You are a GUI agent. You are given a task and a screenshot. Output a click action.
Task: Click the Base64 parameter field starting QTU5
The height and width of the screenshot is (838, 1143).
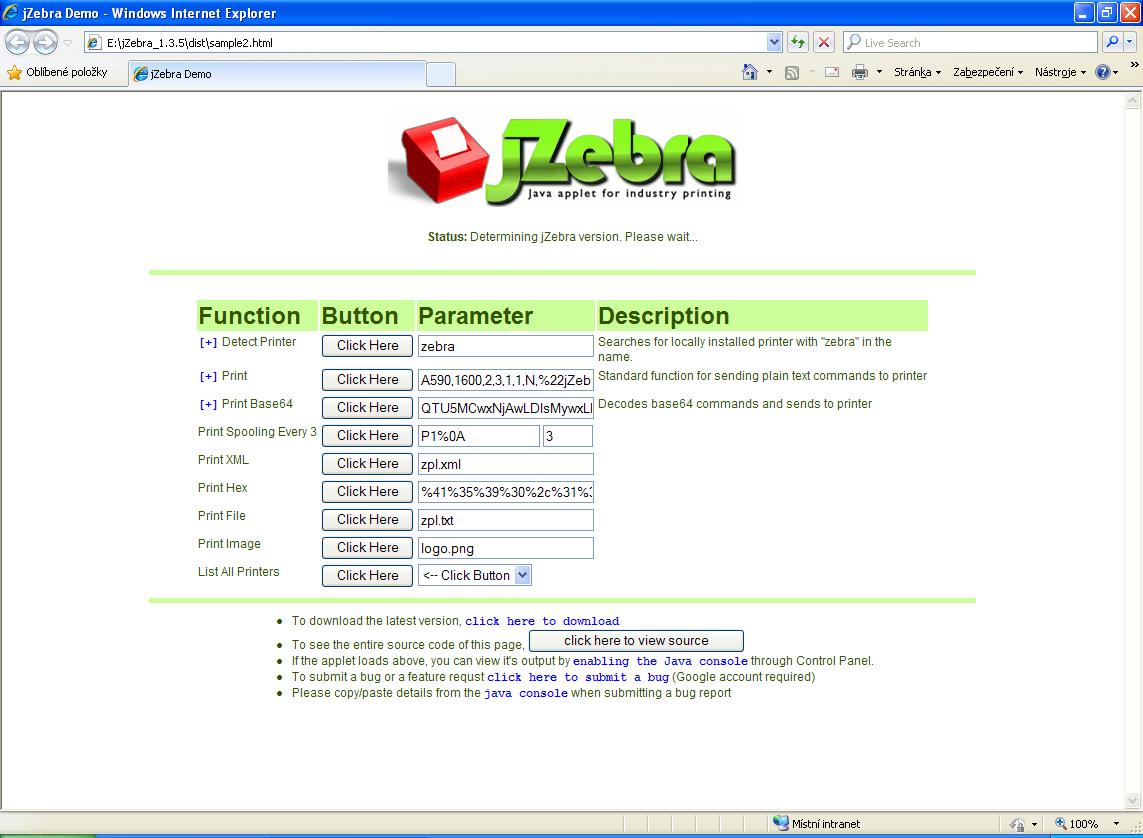click(506, 408)
